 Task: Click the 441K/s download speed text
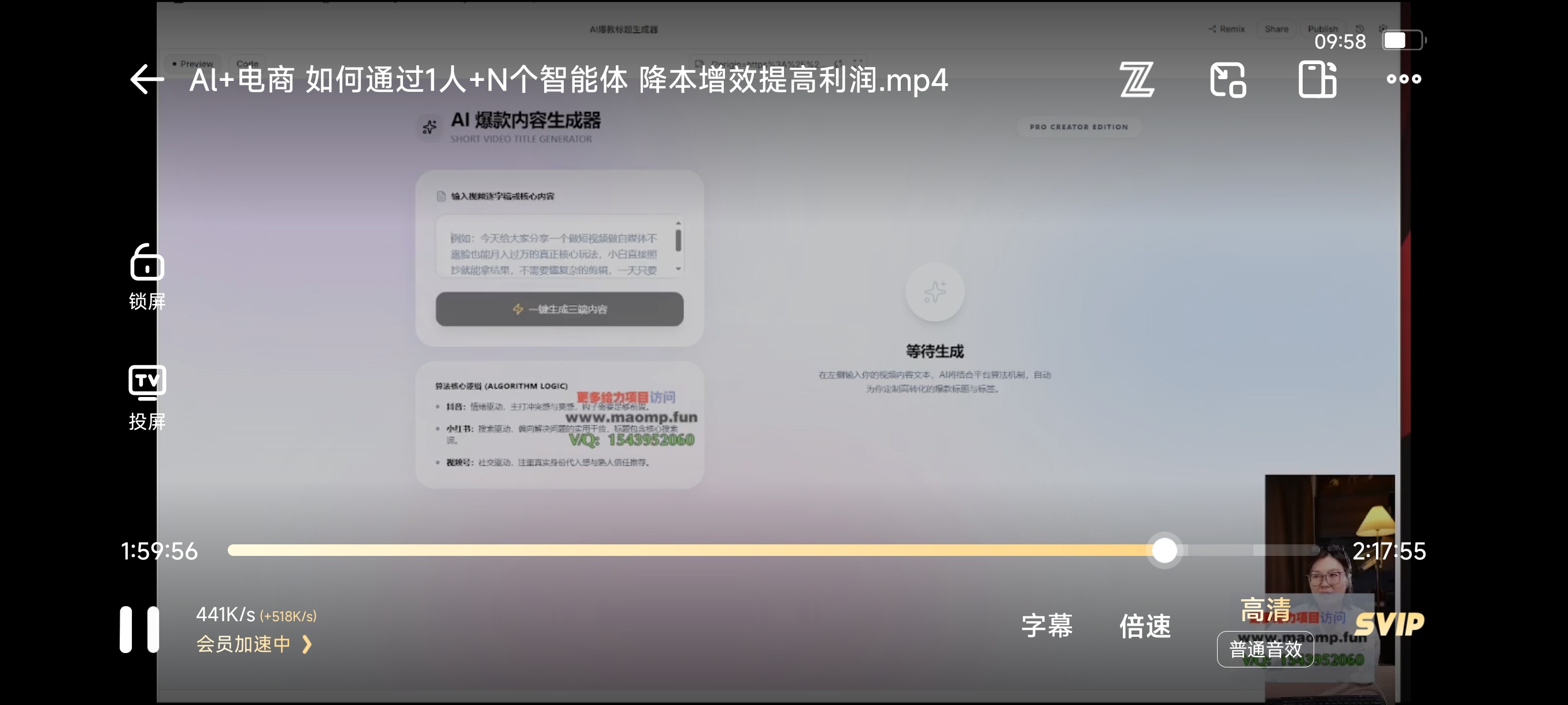225,614
